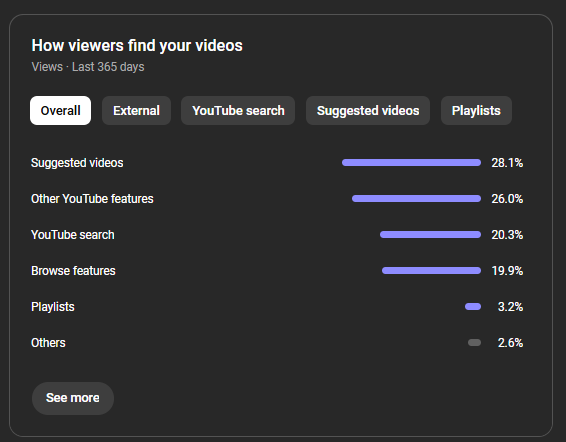Click the Views Last 365 days subtitle
The width and height of the screenshot is (566, 442).
pos(88,67)
